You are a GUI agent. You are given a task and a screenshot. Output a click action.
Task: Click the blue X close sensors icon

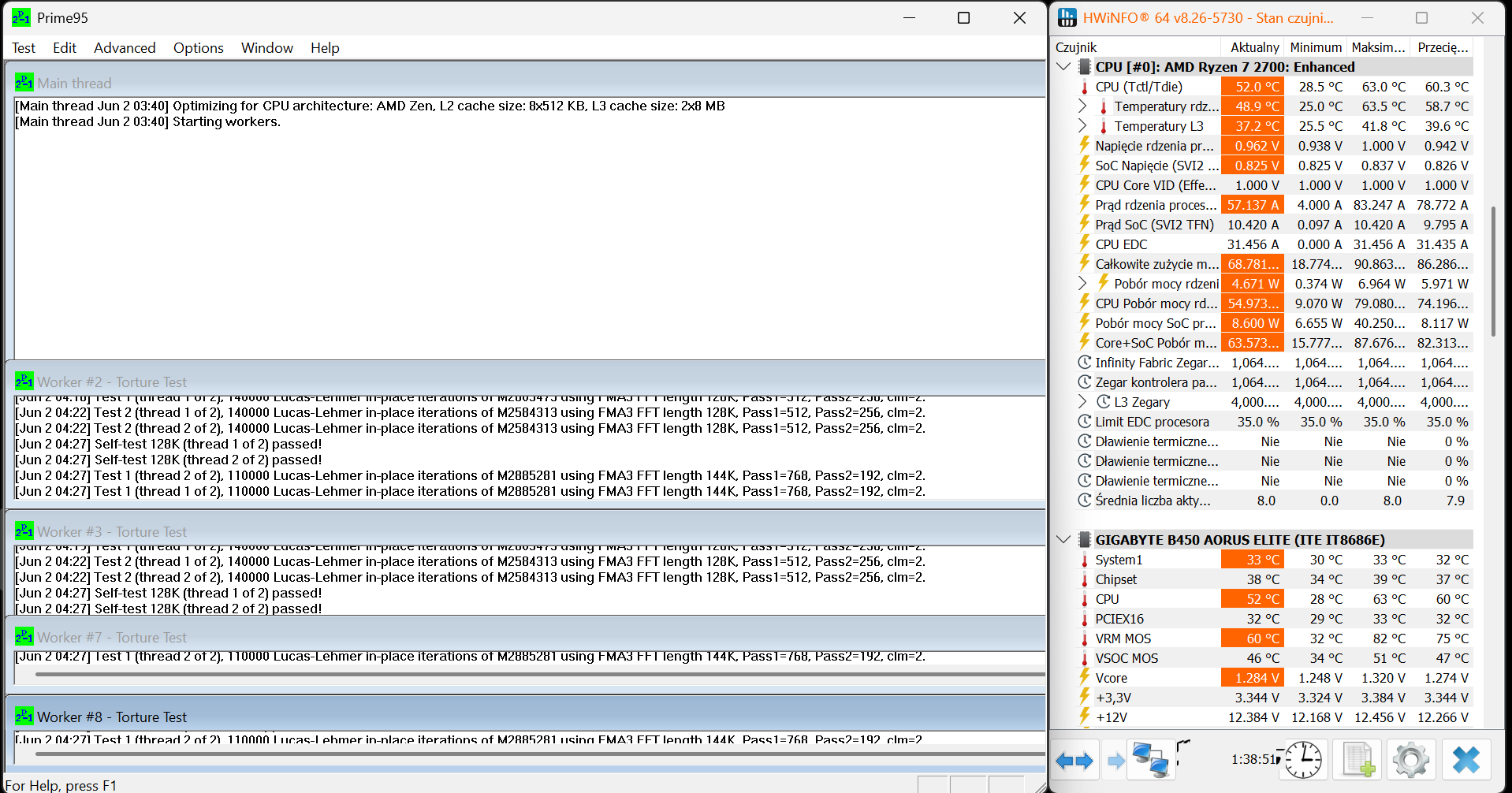[x=1465, y=761]
